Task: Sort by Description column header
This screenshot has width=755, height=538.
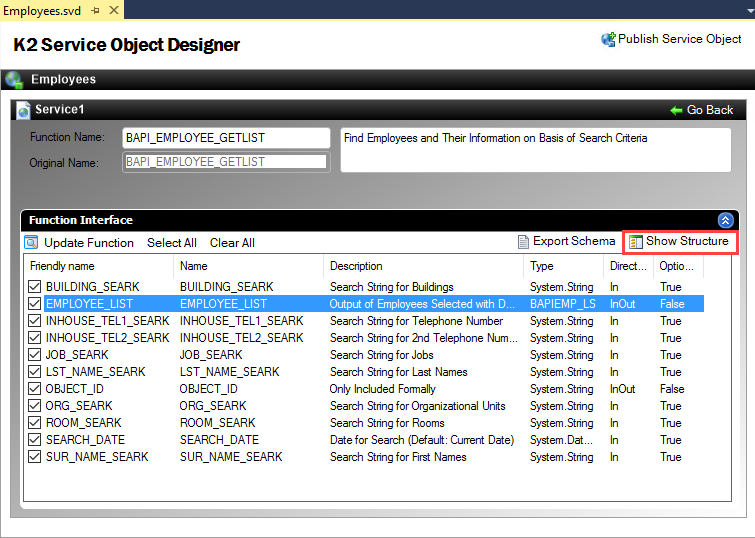Action: (x=424, y=266)
